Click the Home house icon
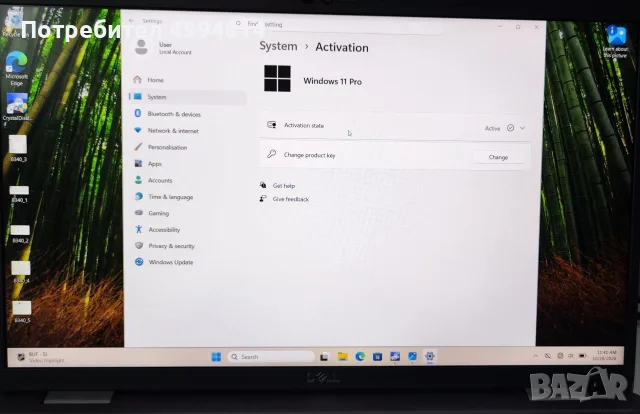 (138, 79)
